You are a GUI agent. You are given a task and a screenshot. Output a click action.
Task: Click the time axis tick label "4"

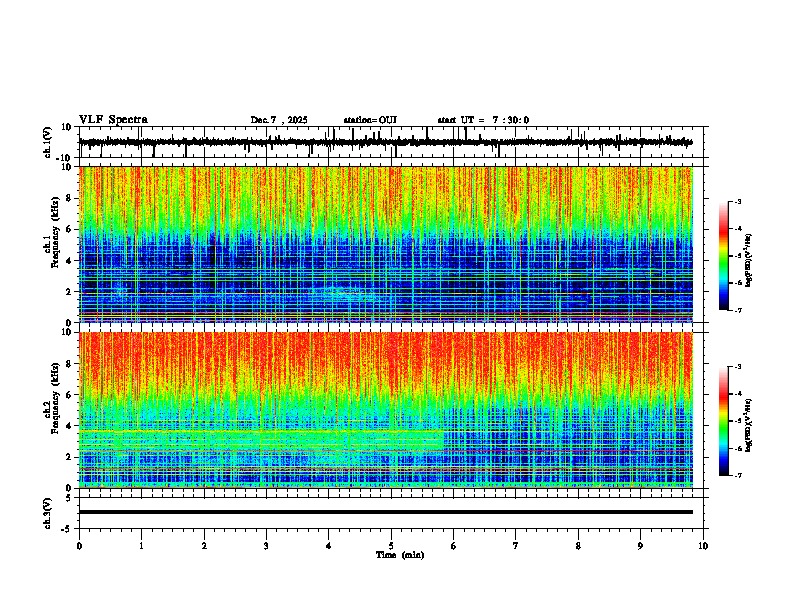(x=329, y=546)
